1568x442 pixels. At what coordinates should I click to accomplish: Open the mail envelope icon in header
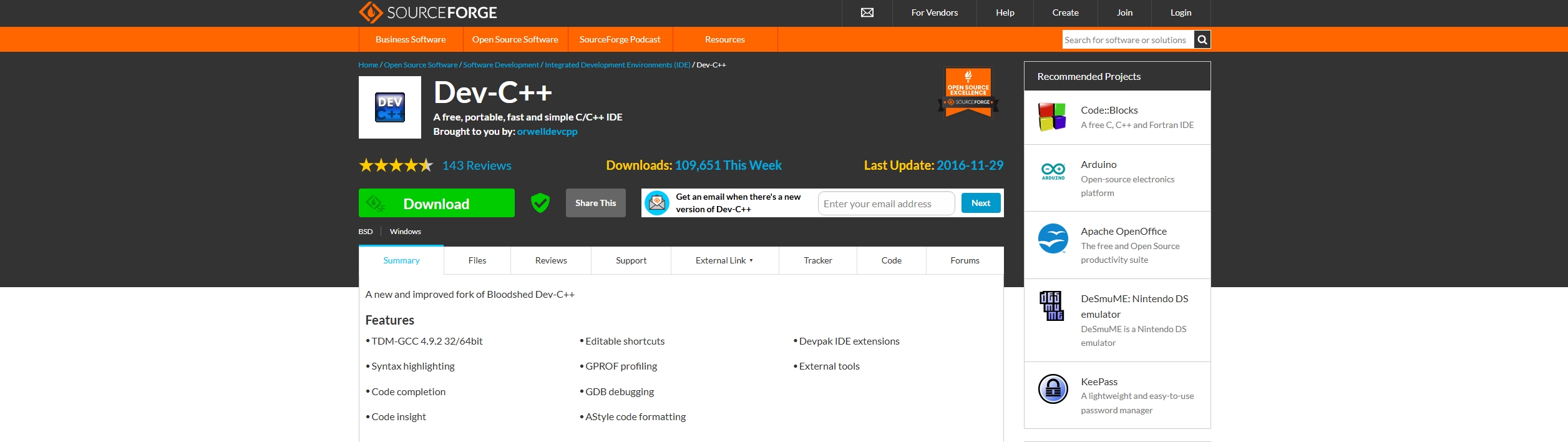click(867, 12)
